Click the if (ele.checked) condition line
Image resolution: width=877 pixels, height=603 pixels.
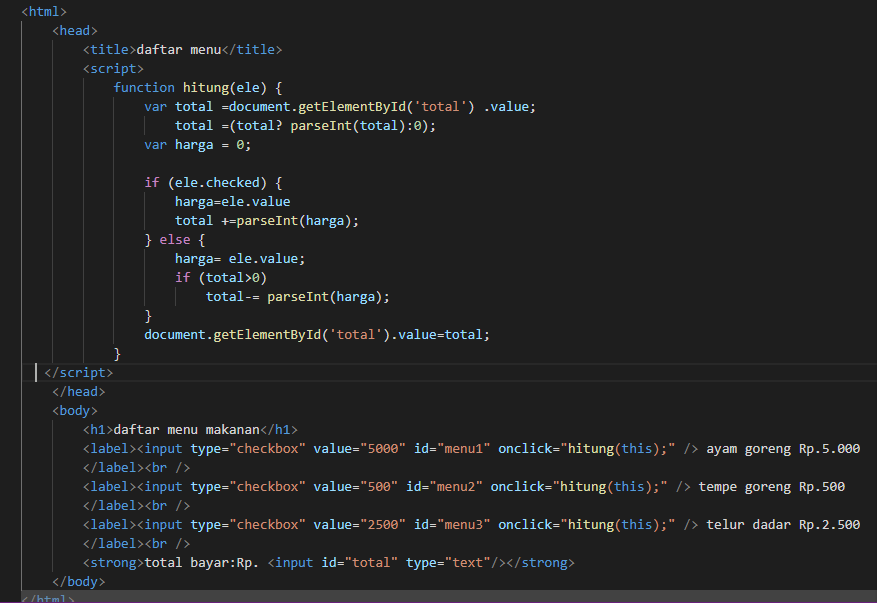205,182
